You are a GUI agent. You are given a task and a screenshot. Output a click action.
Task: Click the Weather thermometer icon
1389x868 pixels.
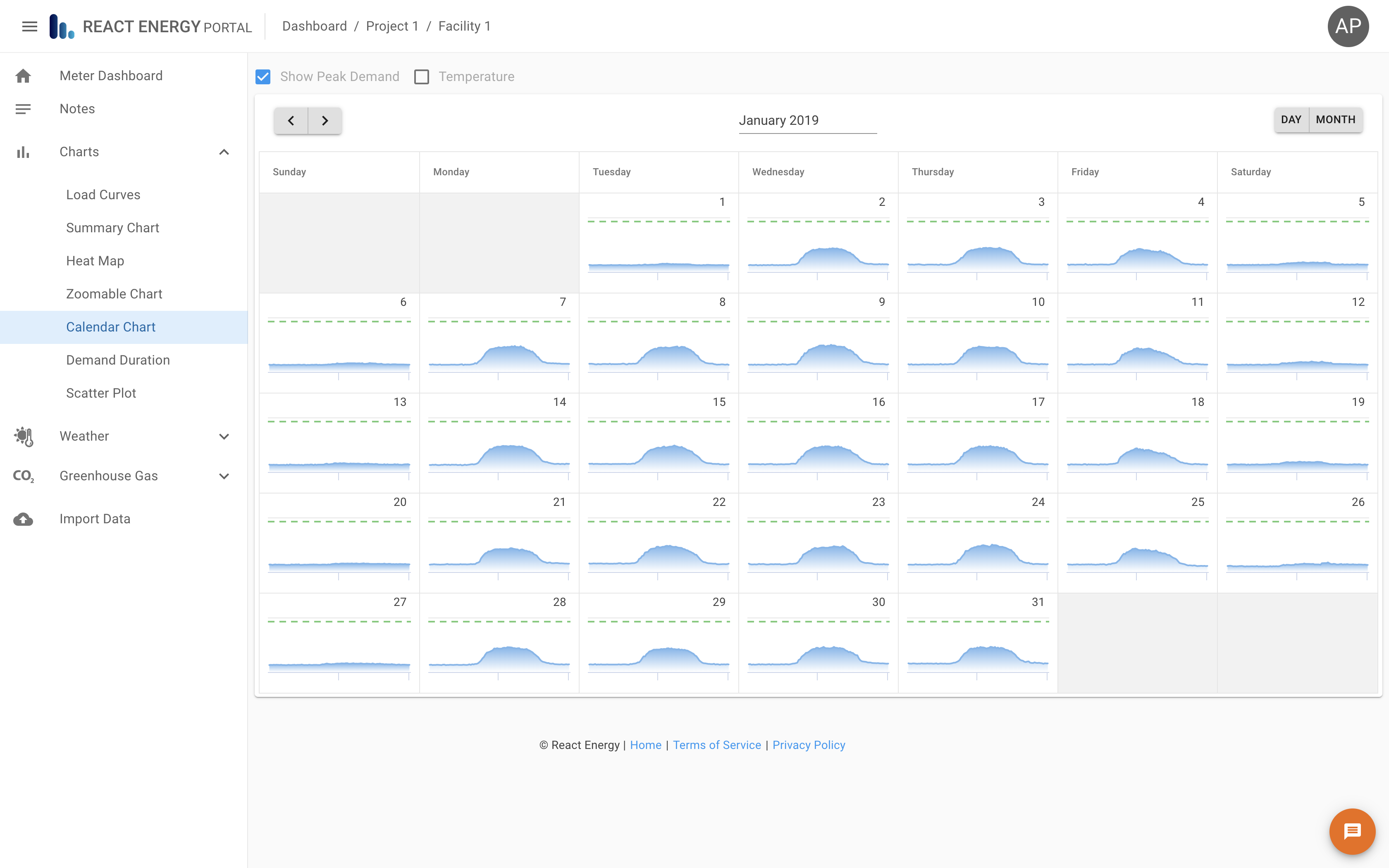point(23,436)
